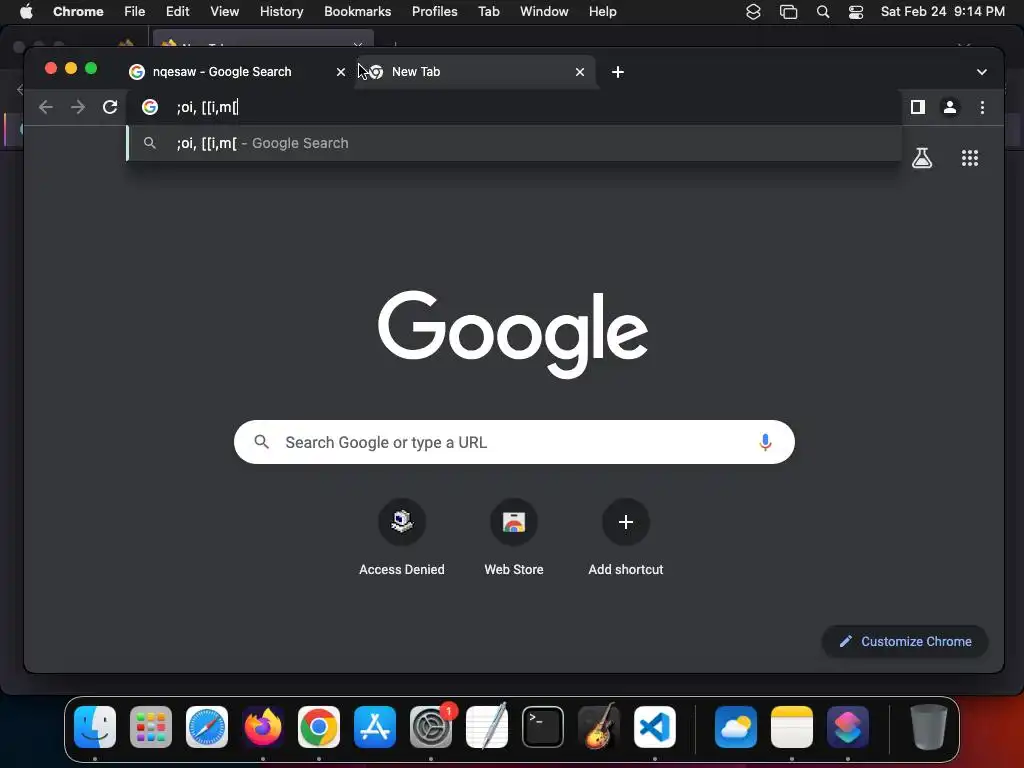Close the nqesaw Google Search tab
Image resolution: width=1024 pixels, height=768 pixels.
[340, 72]
